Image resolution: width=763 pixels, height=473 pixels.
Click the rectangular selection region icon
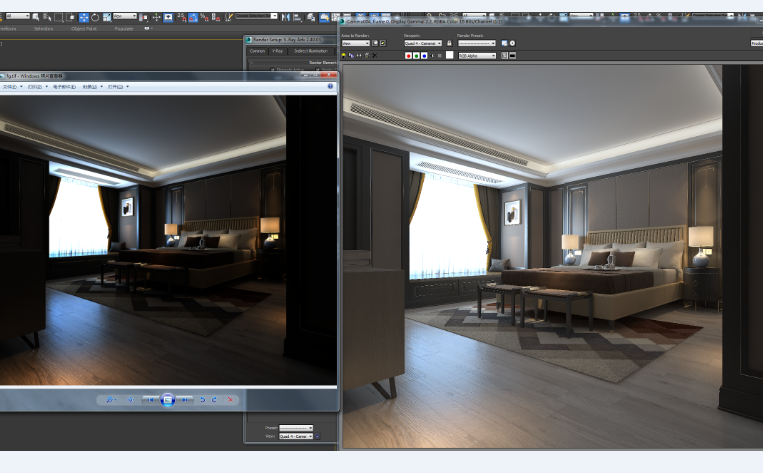[x=58, y=18]
